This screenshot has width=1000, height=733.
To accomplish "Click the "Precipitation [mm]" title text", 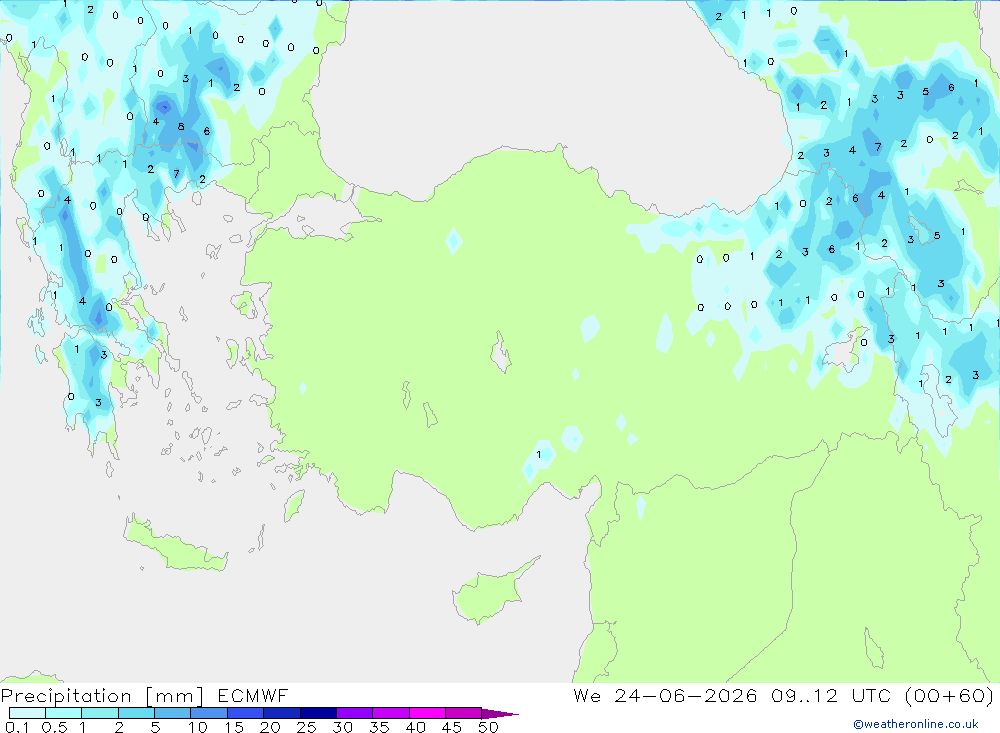I will tap(102, 696).
